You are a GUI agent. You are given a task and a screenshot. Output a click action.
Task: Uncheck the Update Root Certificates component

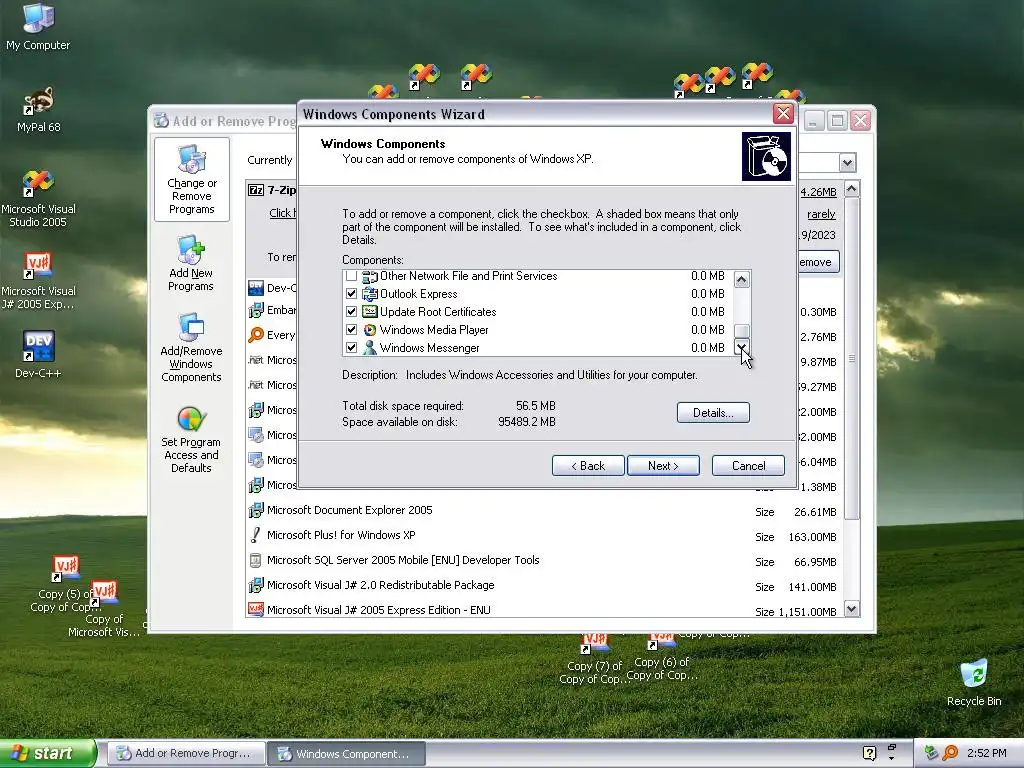click(x=351, y=312)
